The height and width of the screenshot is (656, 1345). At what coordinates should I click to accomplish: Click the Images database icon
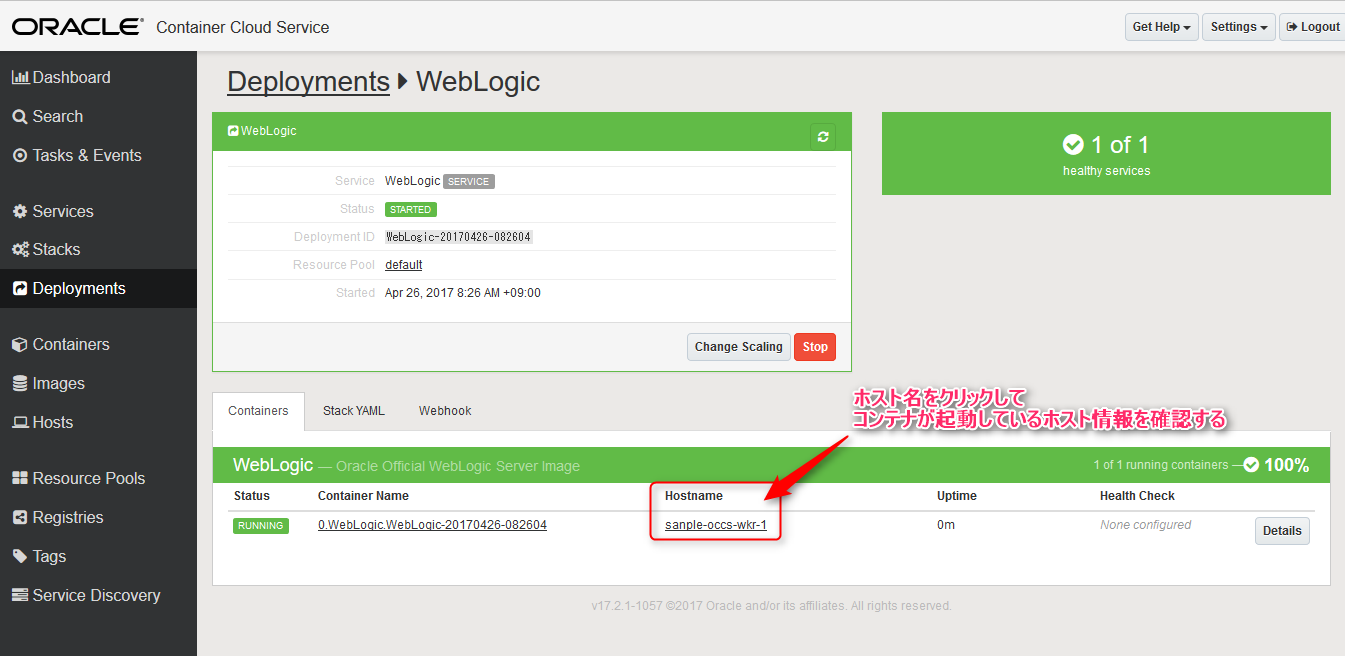20,383
